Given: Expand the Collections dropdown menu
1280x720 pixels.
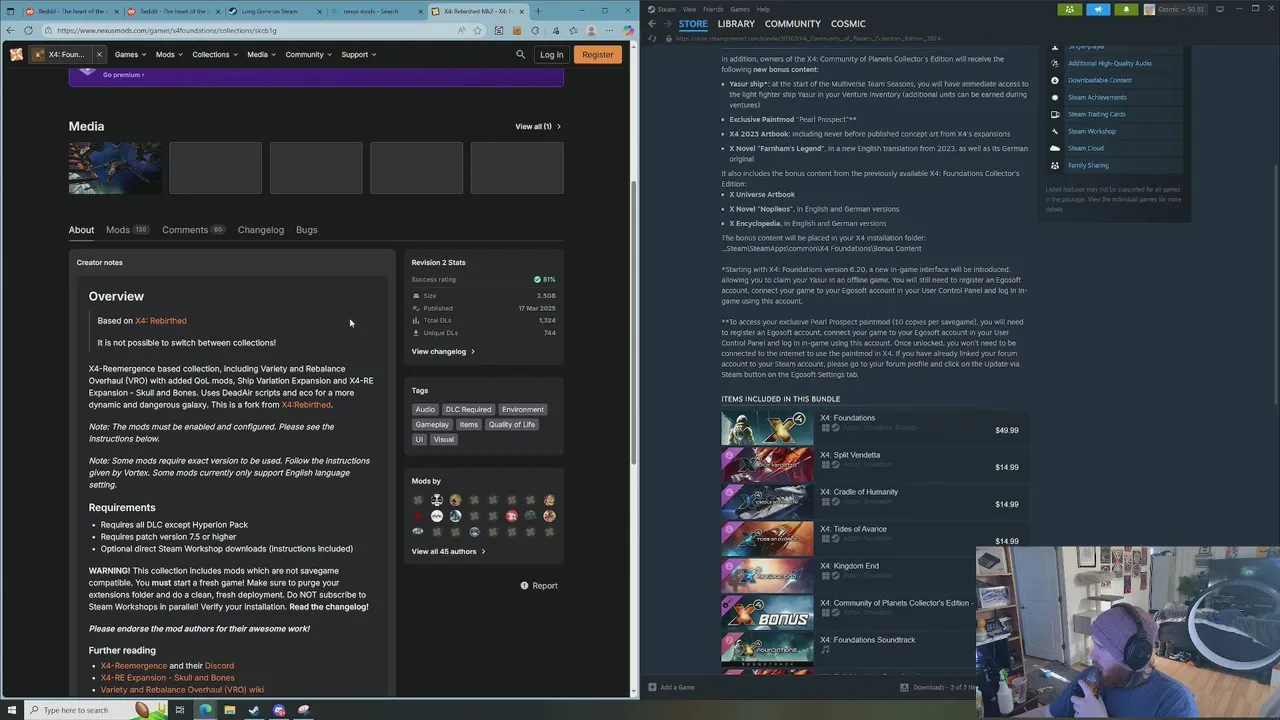Looking at the screenshot, I should 215,54.
